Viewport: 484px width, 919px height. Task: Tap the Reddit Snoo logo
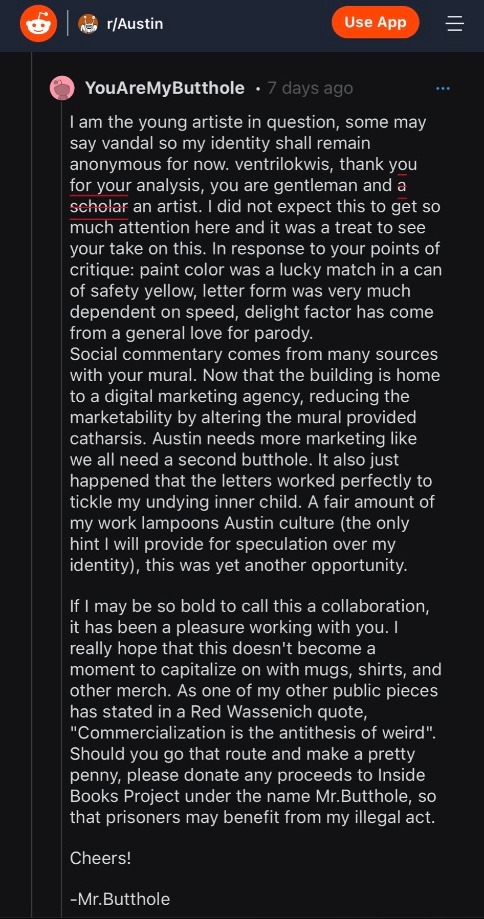pos(38,23)
